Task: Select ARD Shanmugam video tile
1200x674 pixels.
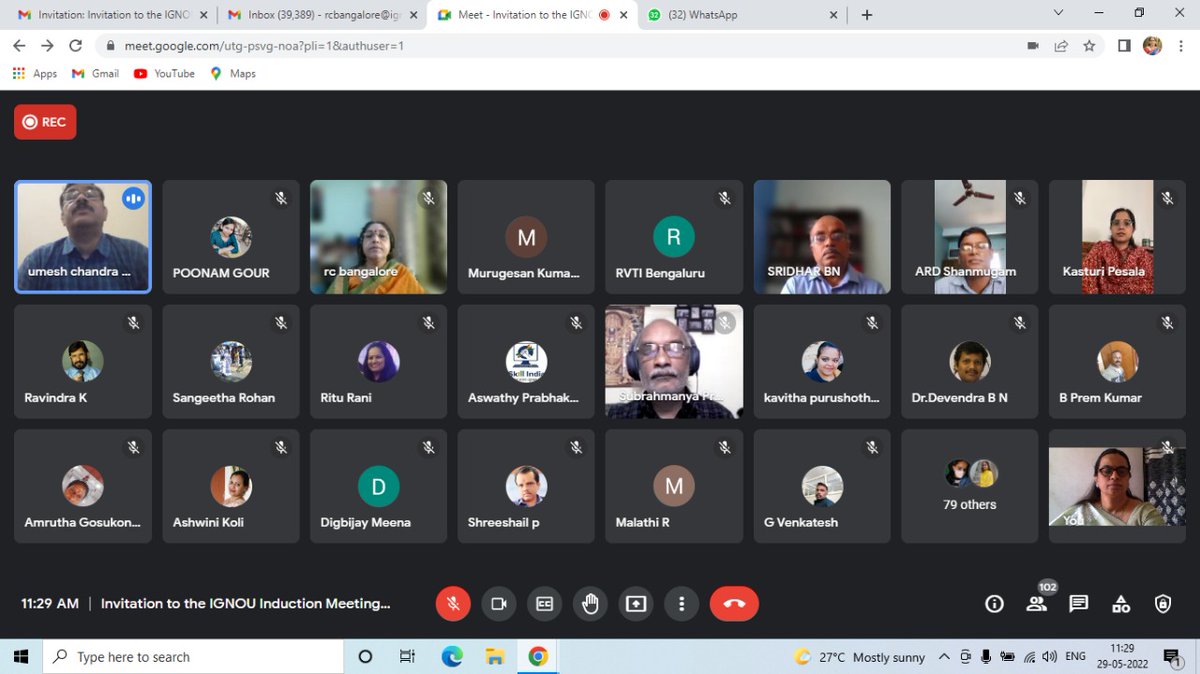Action: (x=970, y=237)
